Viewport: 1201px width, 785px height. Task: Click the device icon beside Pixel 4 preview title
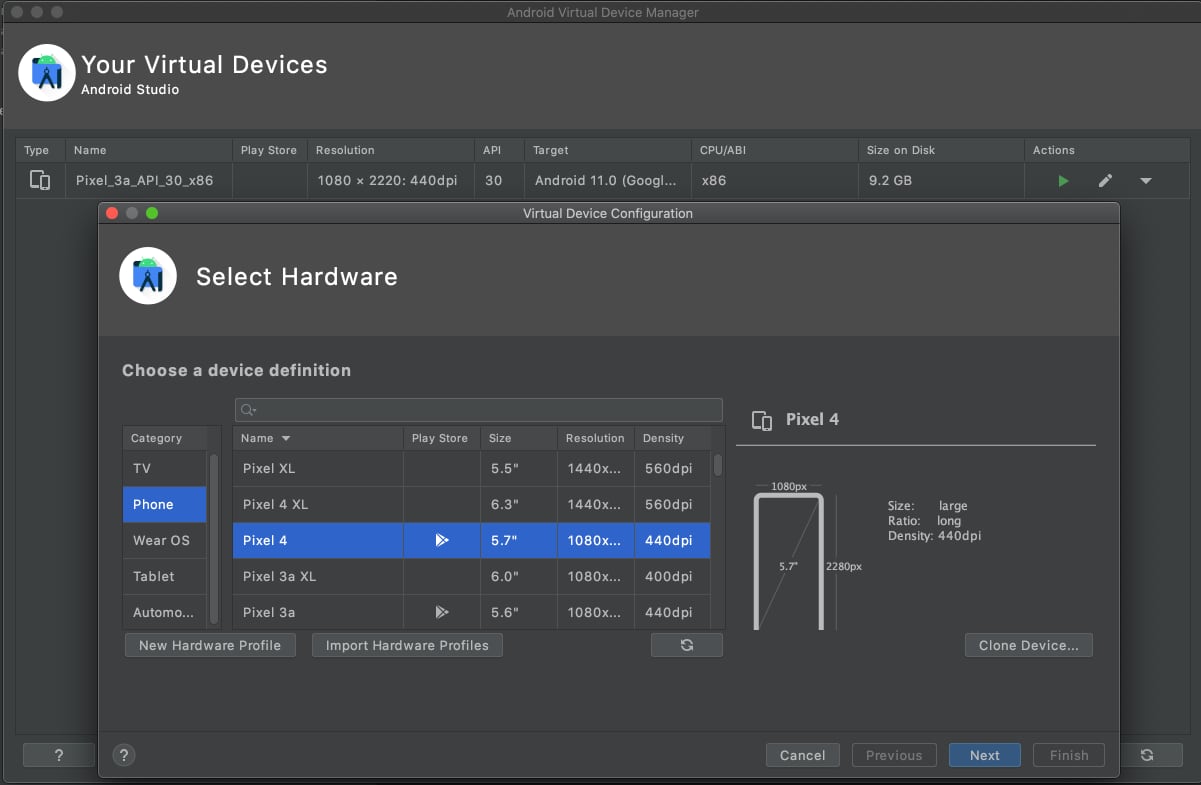click(x=762, y=420)
